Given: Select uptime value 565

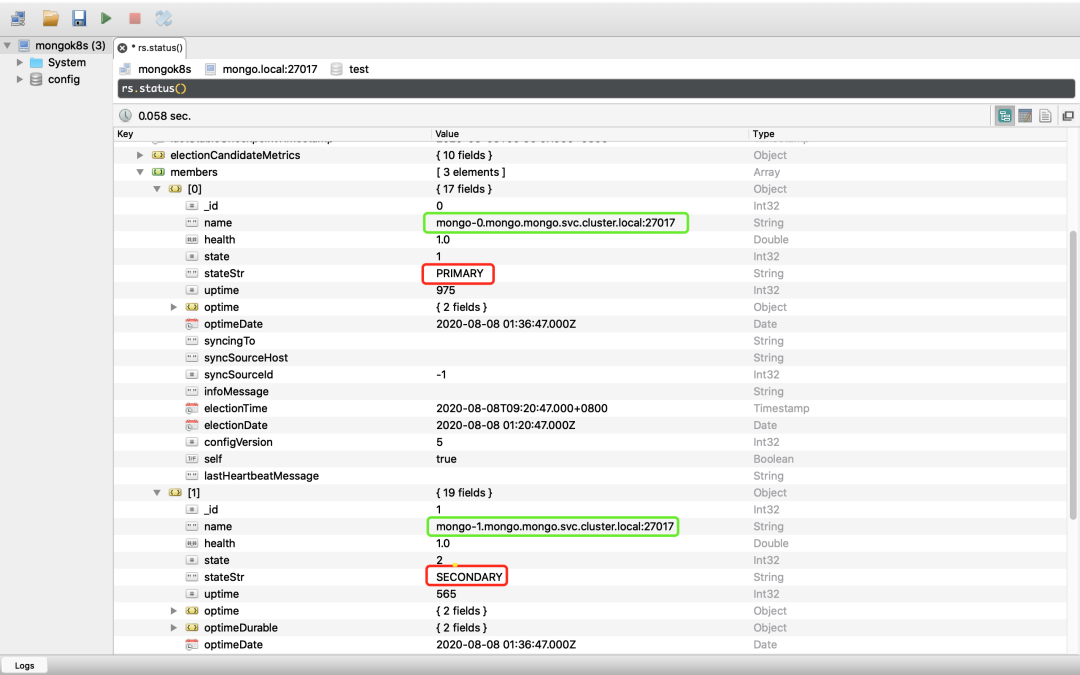Looking at the screenshot, I should pos(446,594).
